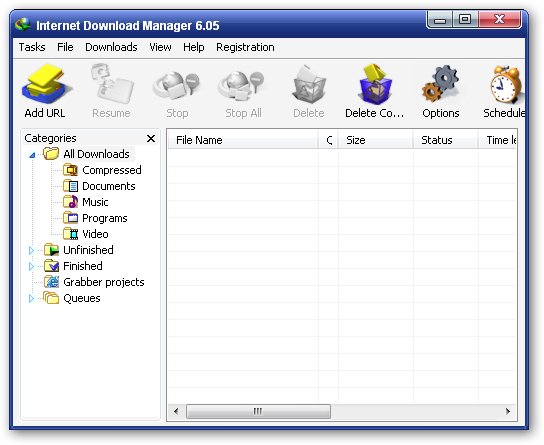Image resolution: width=544 pixels, height=445 pixels.
Task: Select the Video text label
Action: (95, 234)
